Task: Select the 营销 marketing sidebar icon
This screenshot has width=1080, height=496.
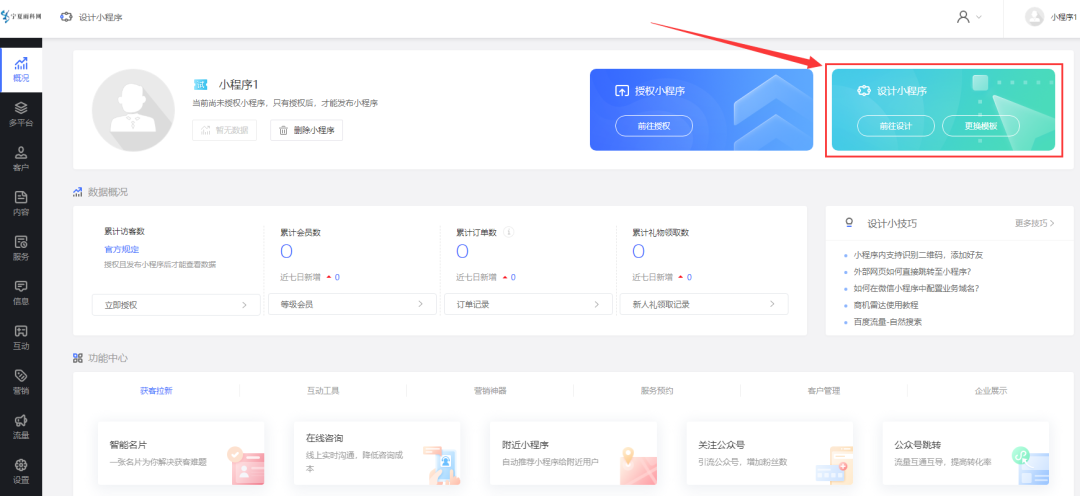Action: 21,382
